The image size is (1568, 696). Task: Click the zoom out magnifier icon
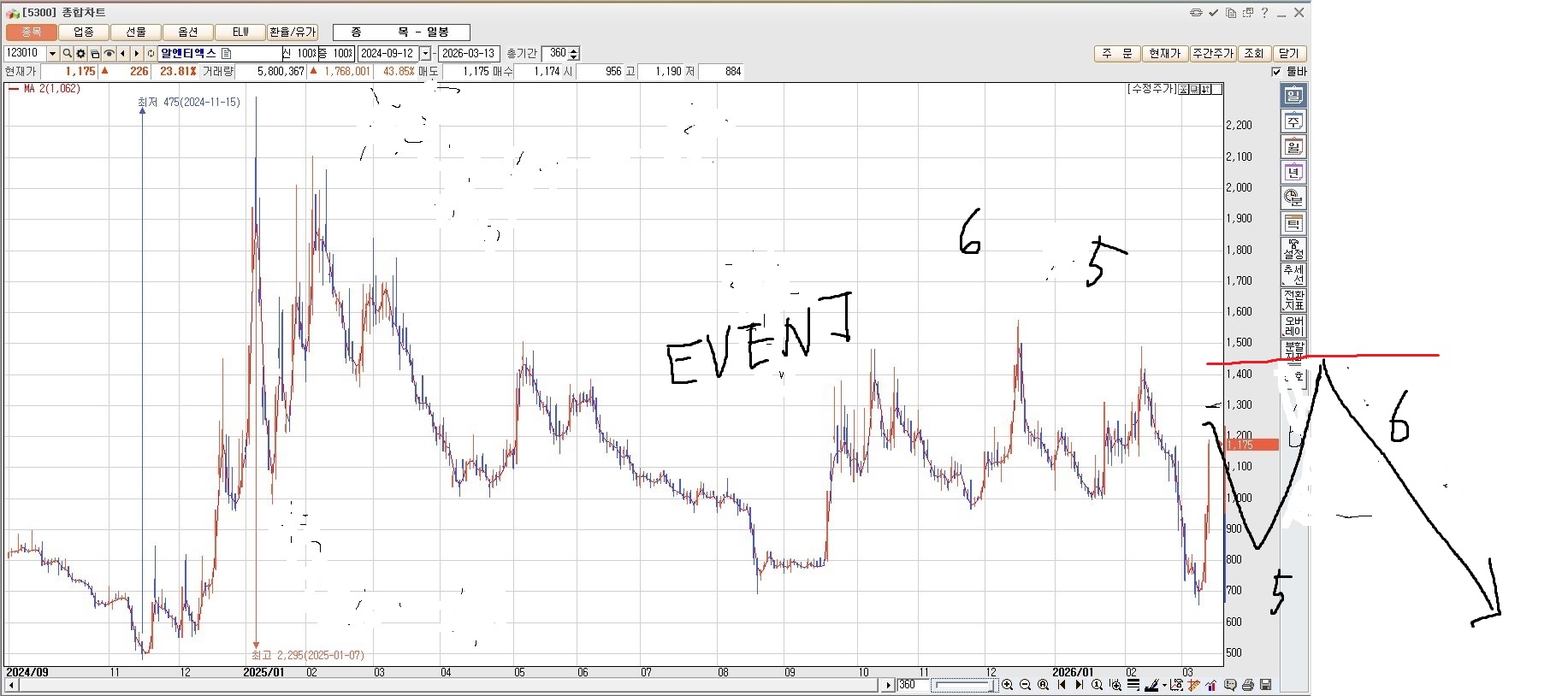[1025, 685]
